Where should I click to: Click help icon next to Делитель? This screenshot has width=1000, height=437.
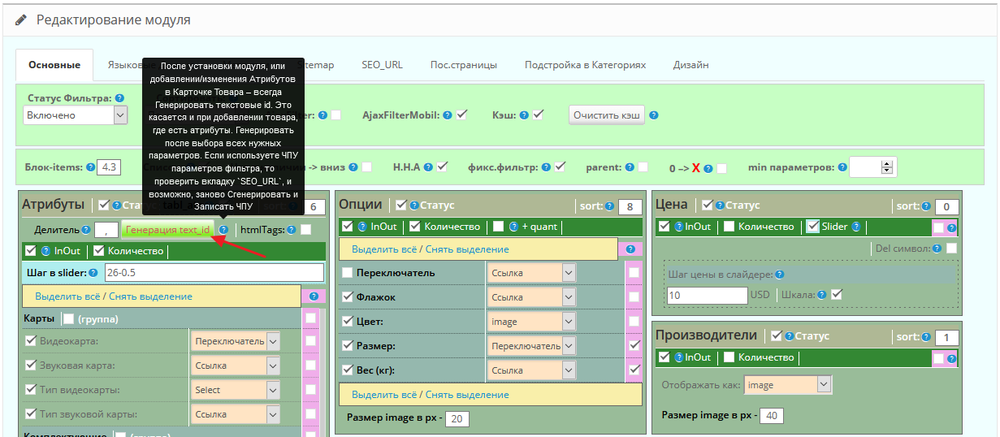tap(86, 230)
